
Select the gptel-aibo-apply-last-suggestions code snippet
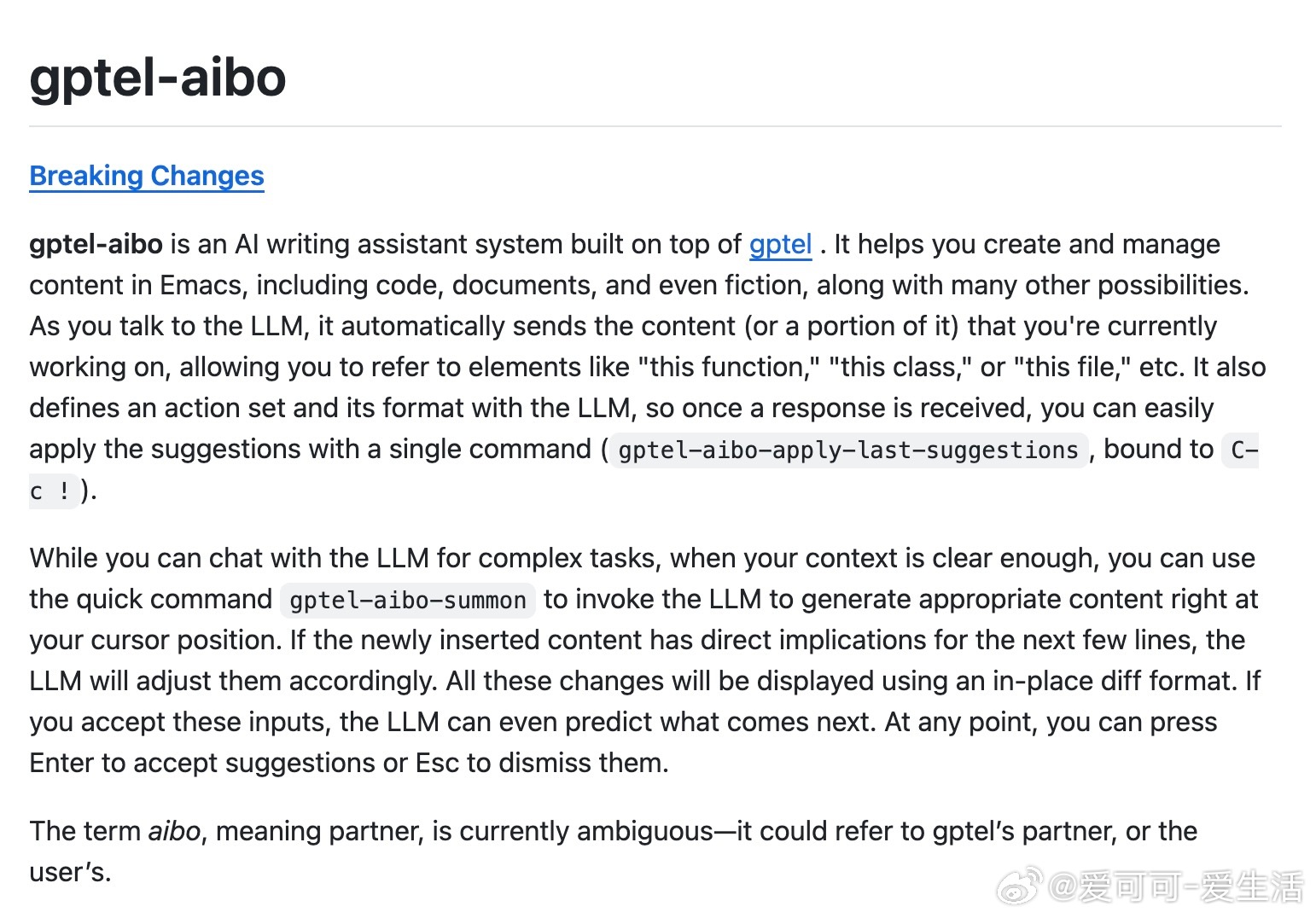[848, 450]
